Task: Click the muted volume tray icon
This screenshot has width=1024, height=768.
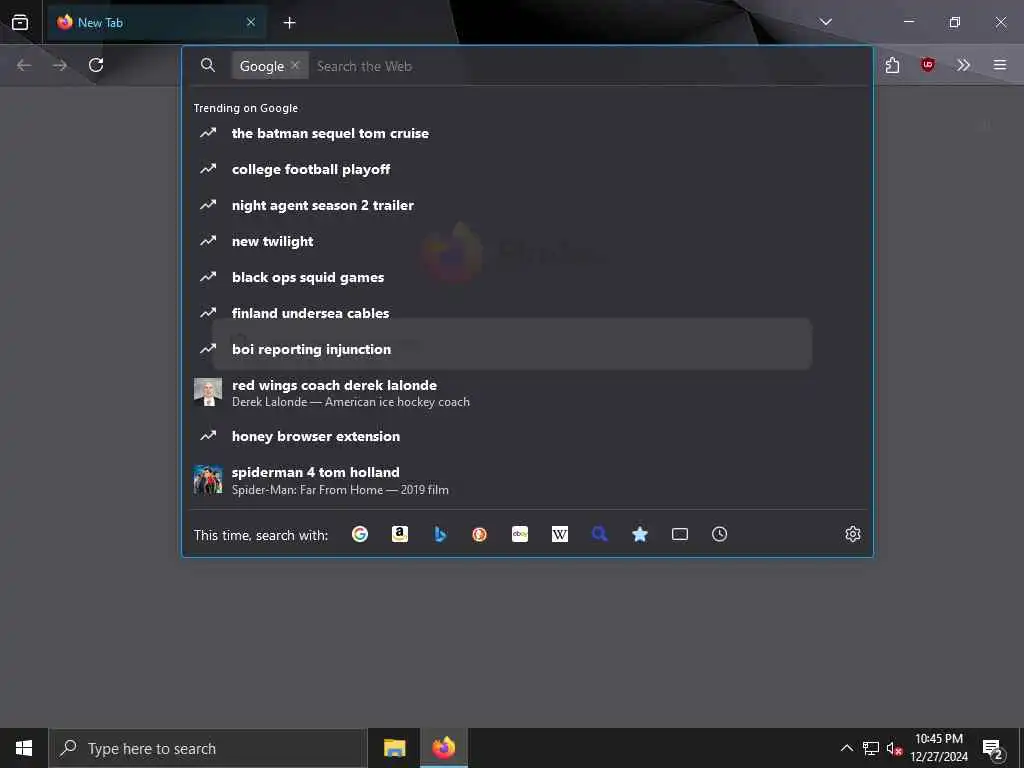Action: 894,748
